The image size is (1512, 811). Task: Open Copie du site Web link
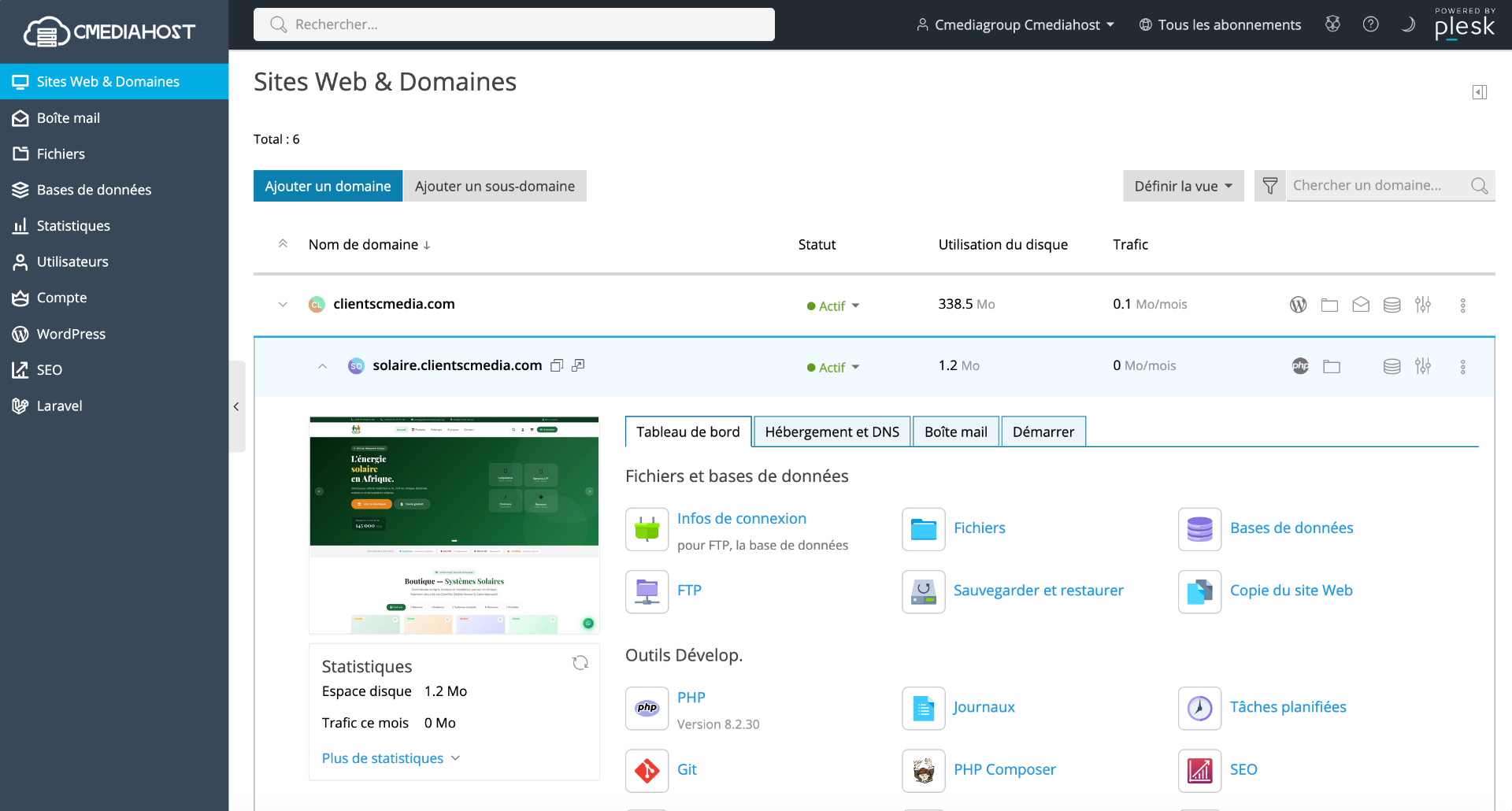coord(1291,591)
